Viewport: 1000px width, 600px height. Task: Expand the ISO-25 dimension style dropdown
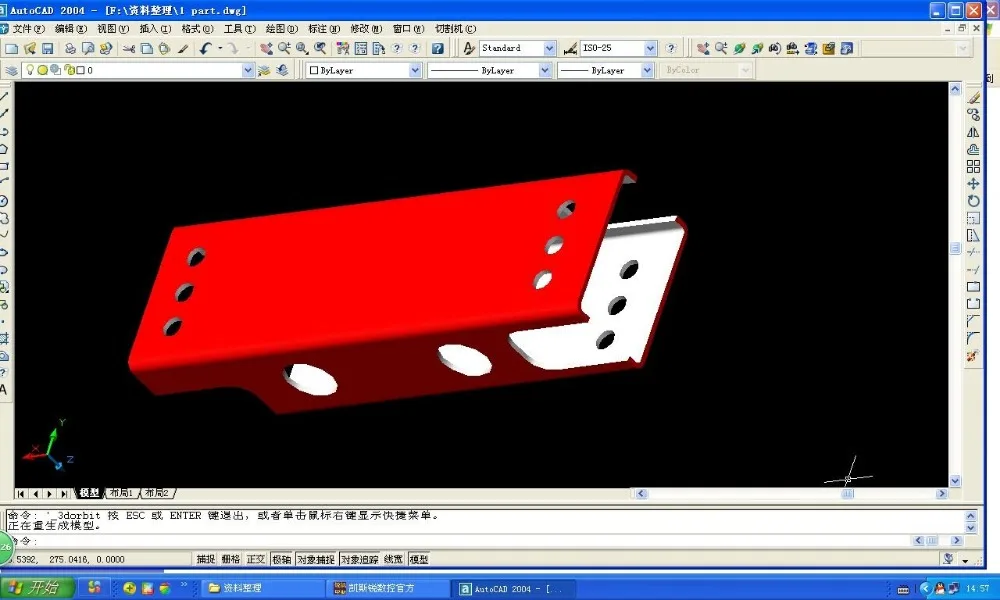tap(648, 47)
